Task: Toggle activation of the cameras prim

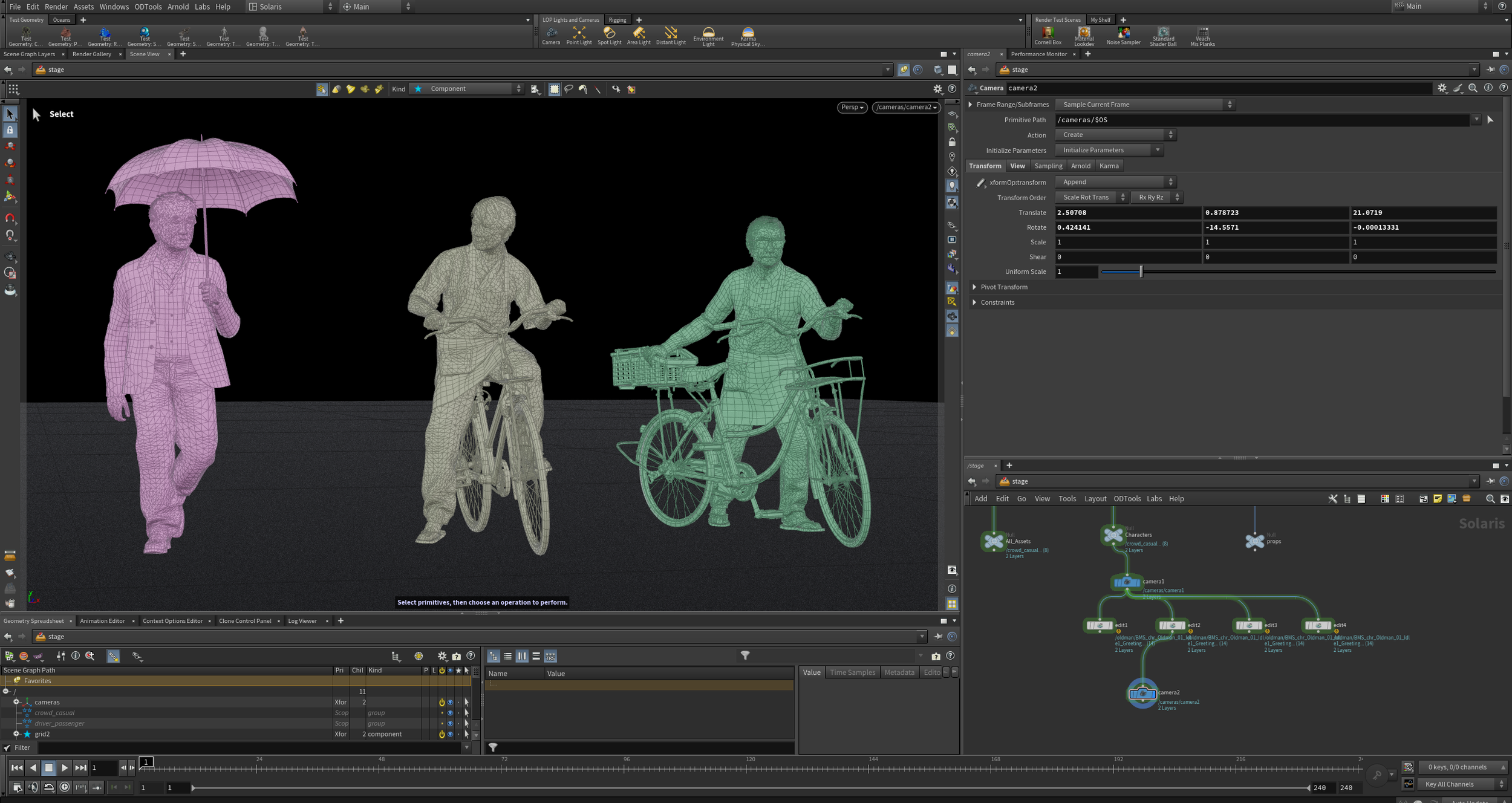Action: [442, 702]
